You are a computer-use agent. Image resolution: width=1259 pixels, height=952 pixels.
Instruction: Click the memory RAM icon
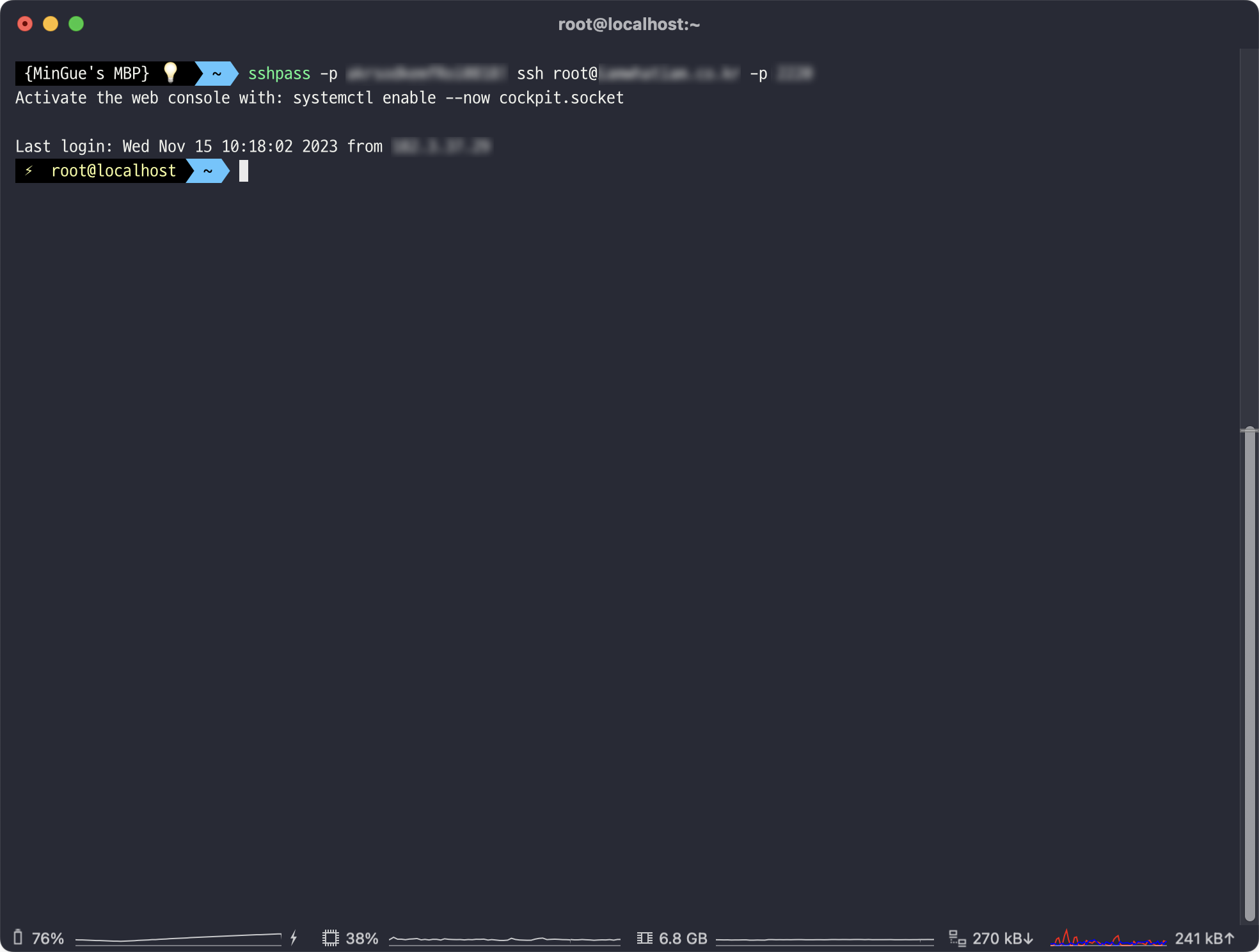[644, 938]
